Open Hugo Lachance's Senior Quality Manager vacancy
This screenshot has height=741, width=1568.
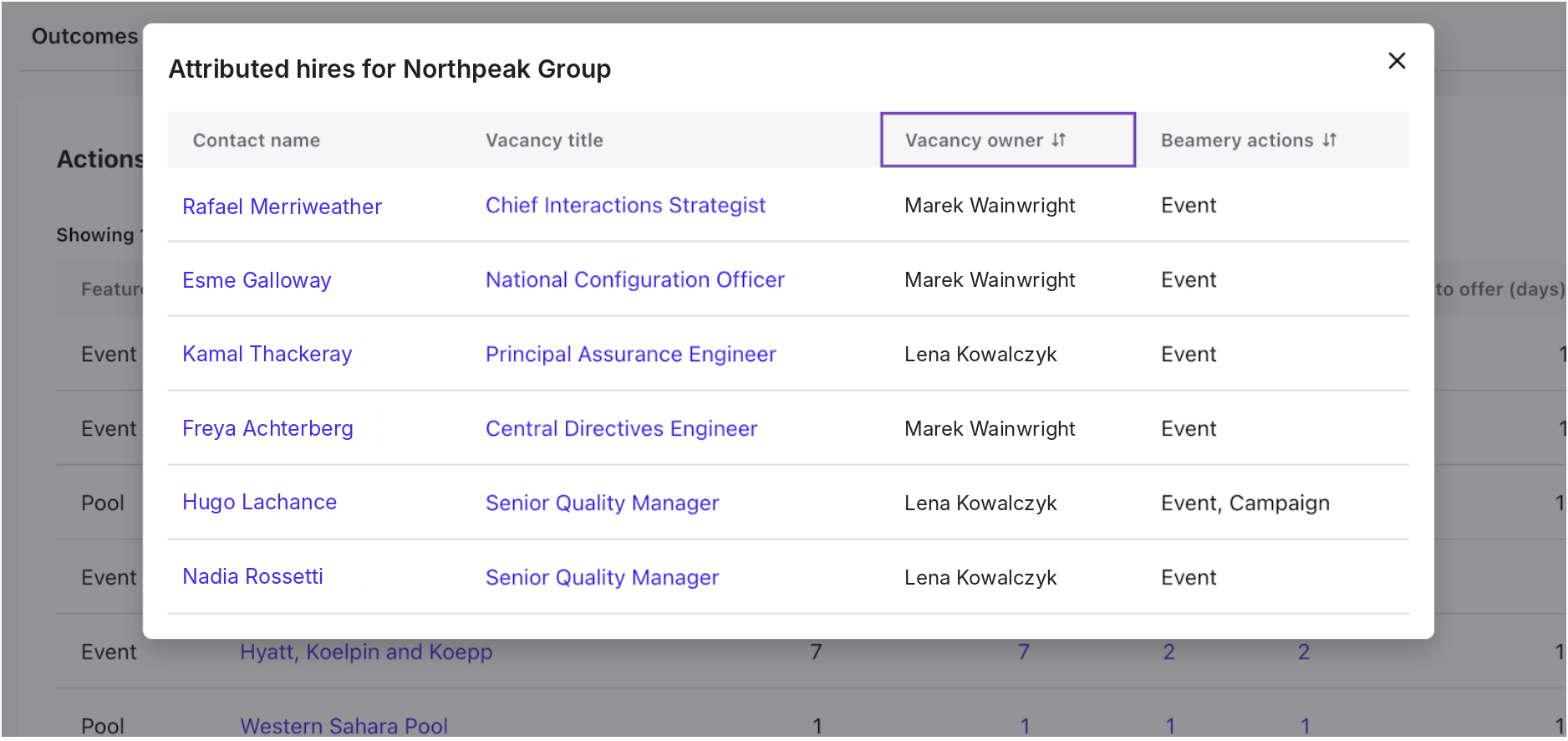pyautogui.click(x=602, y=503)
